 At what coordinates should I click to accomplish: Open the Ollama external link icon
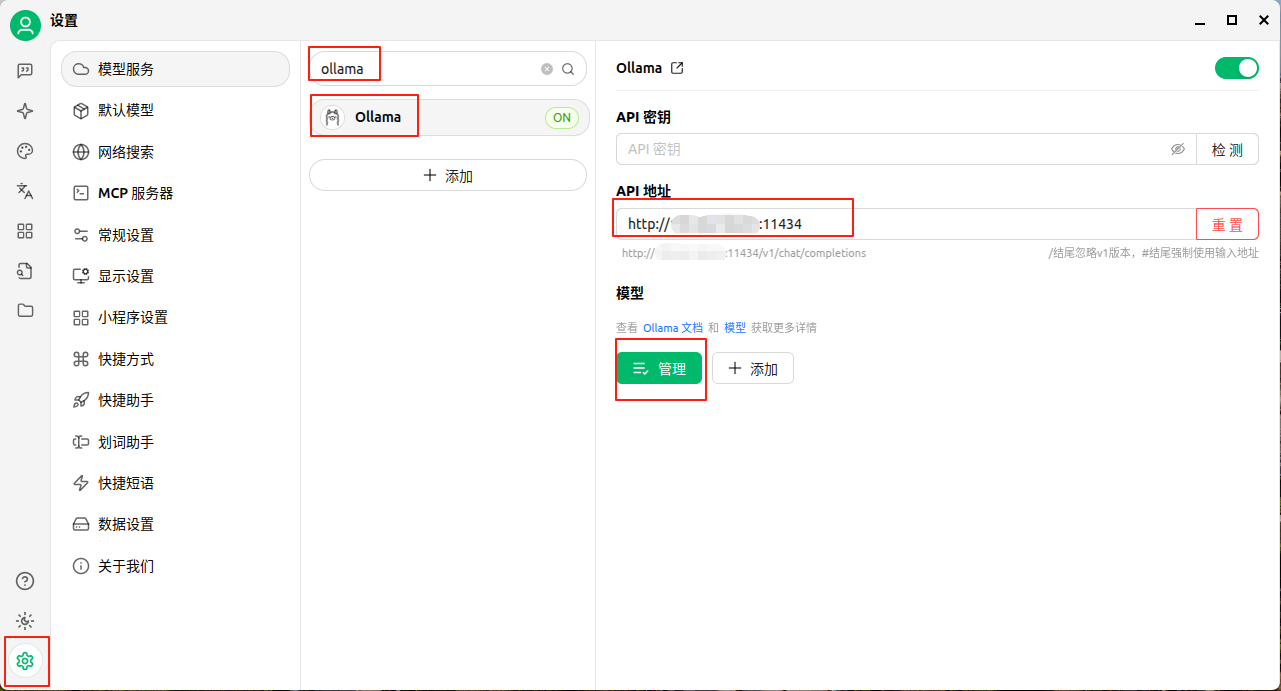677,68
